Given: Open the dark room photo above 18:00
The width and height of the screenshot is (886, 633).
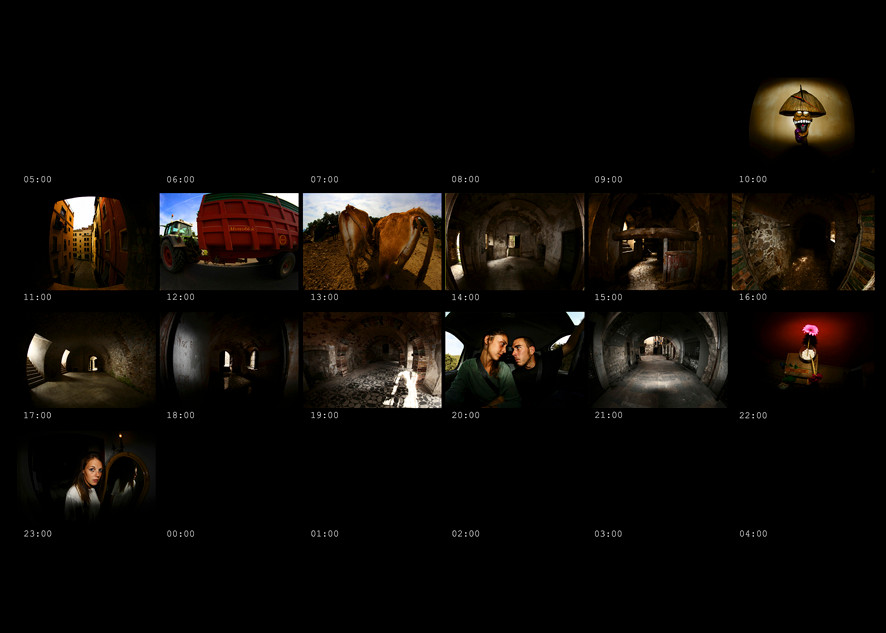Looking at the screenshot, I should click(229, 360).
